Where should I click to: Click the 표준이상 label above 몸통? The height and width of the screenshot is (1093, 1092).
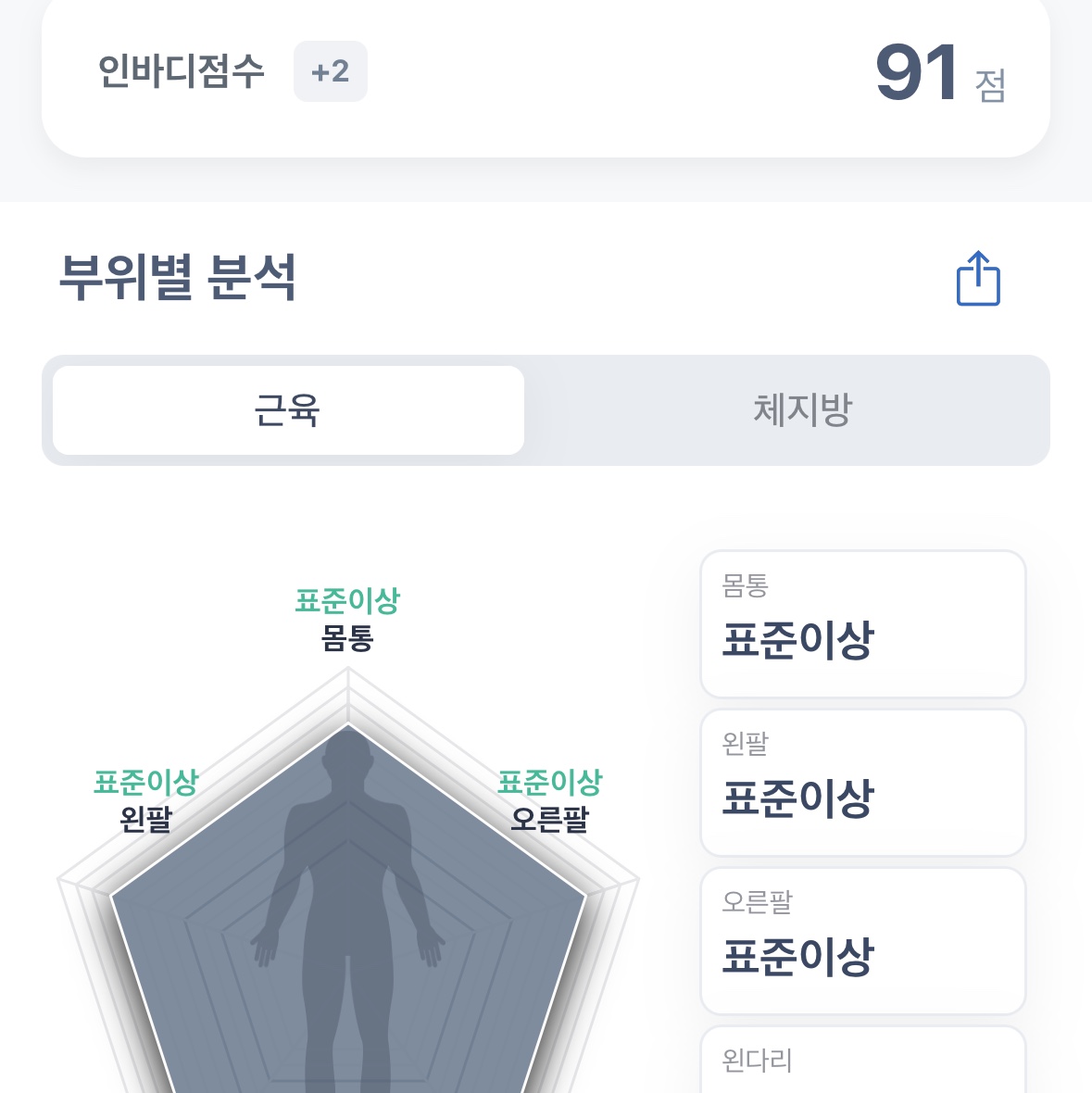click(347, 600)
